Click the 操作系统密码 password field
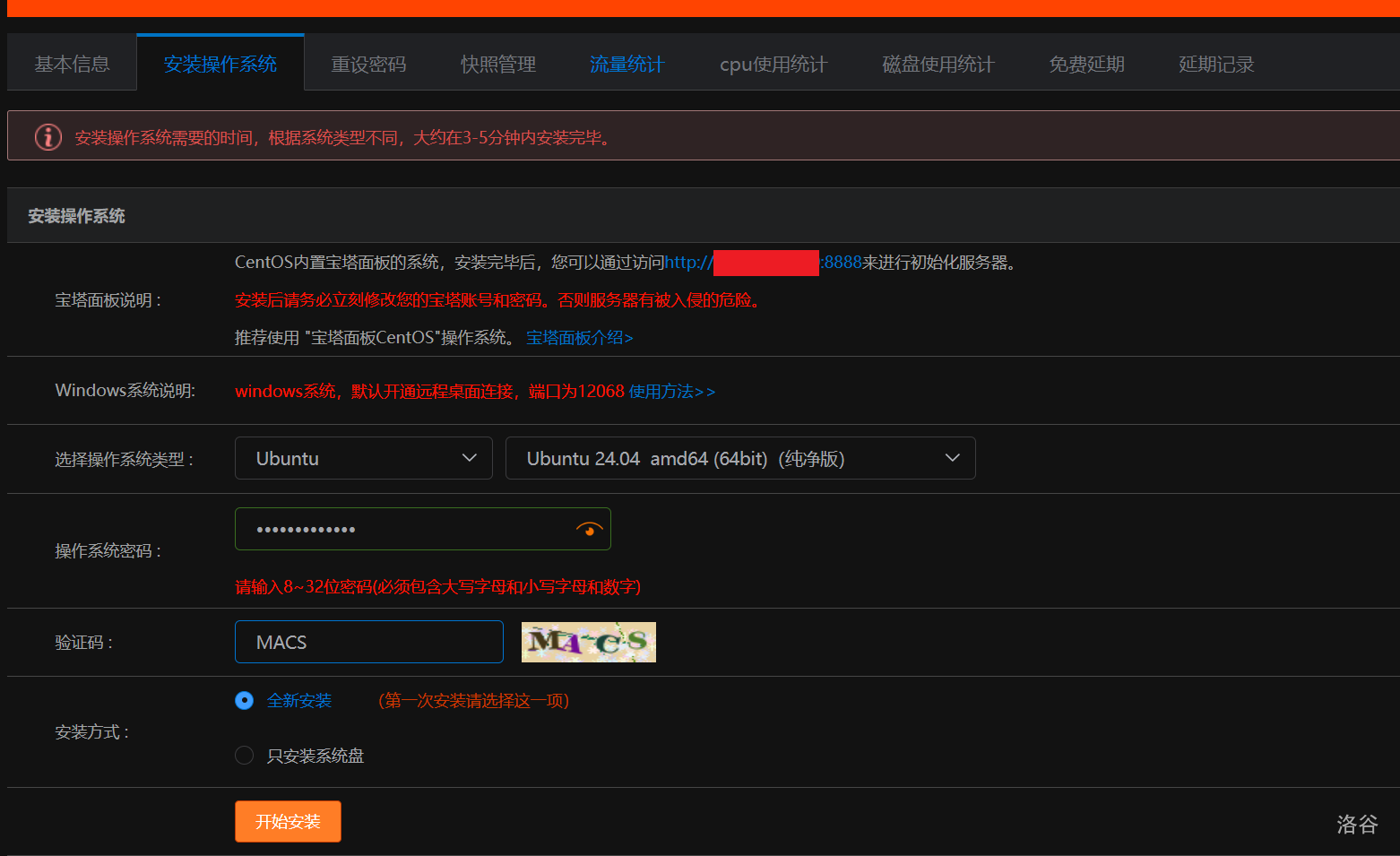This screenshot has width=1400, height=856. point(403,530)
